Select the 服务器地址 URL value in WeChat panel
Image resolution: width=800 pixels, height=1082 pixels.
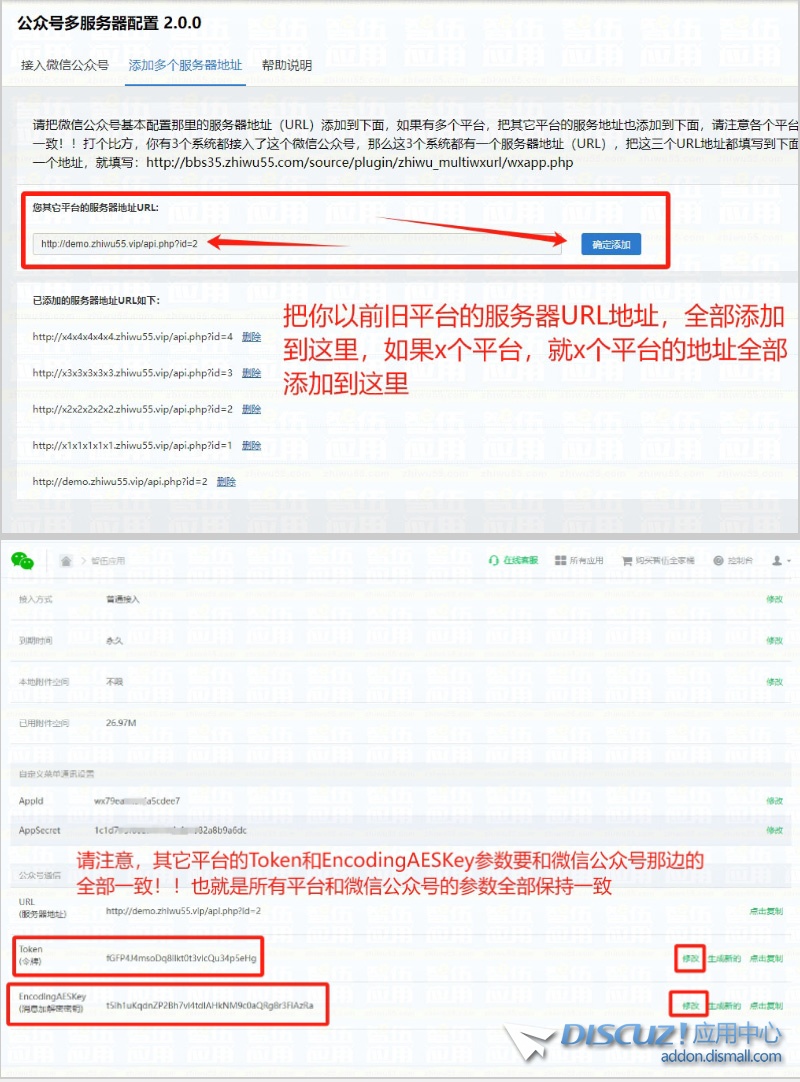click(x=183, y=911)
